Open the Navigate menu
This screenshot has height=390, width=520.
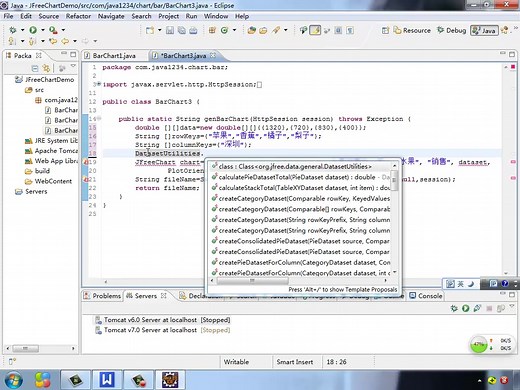(111, 16)
